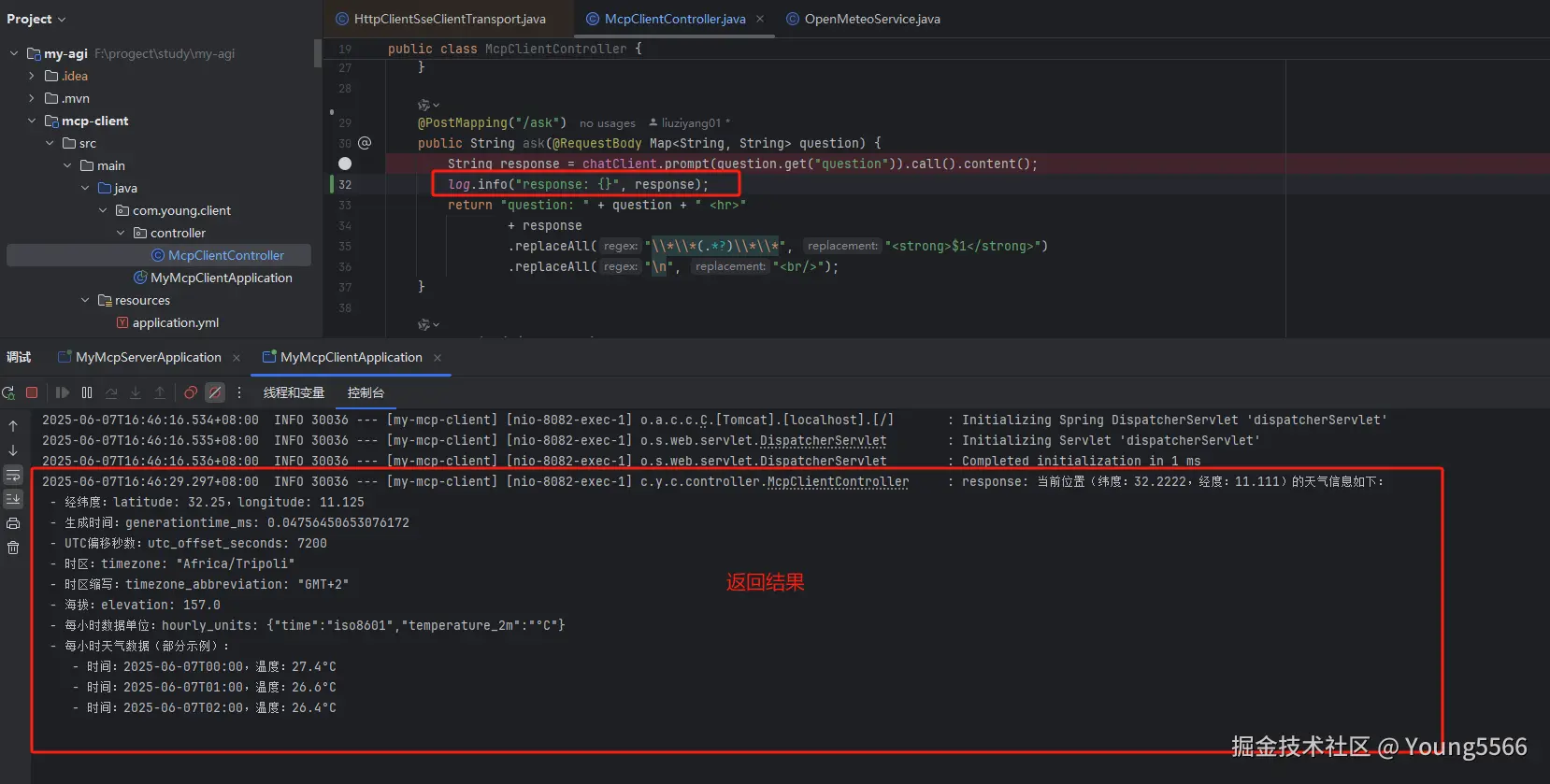This screenshot has height=784, width=1550.
Task: Collapse the mcp-client module
Action: coord(32,121)
